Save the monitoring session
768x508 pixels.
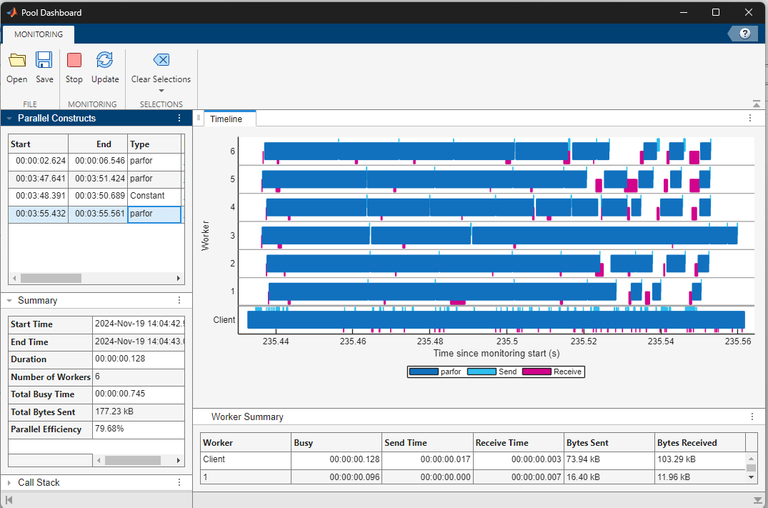(x=45, y=61)
